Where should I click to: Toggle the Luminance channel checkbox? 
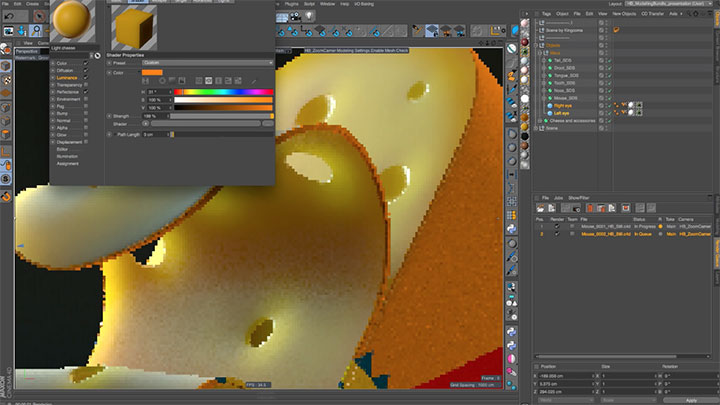(86, 78)
